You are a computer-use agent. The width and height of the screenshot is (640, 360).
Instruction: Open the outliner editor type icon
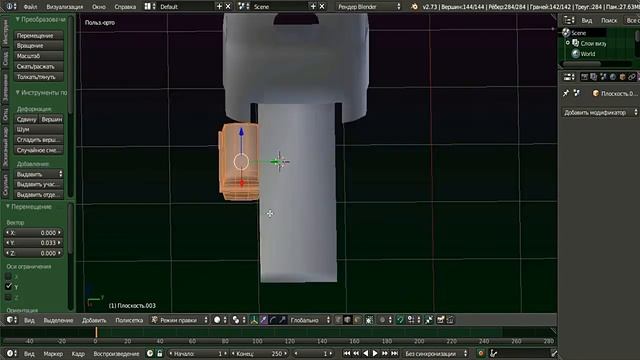click(x=568, y=20)
